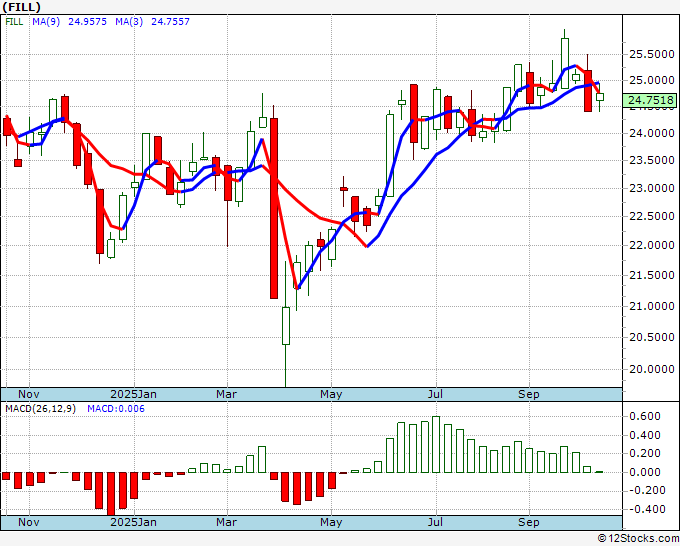Click Sep on the price chart time axis
Image resolution: width=680 pixels, height=546 pixels.
click(529, 394)
